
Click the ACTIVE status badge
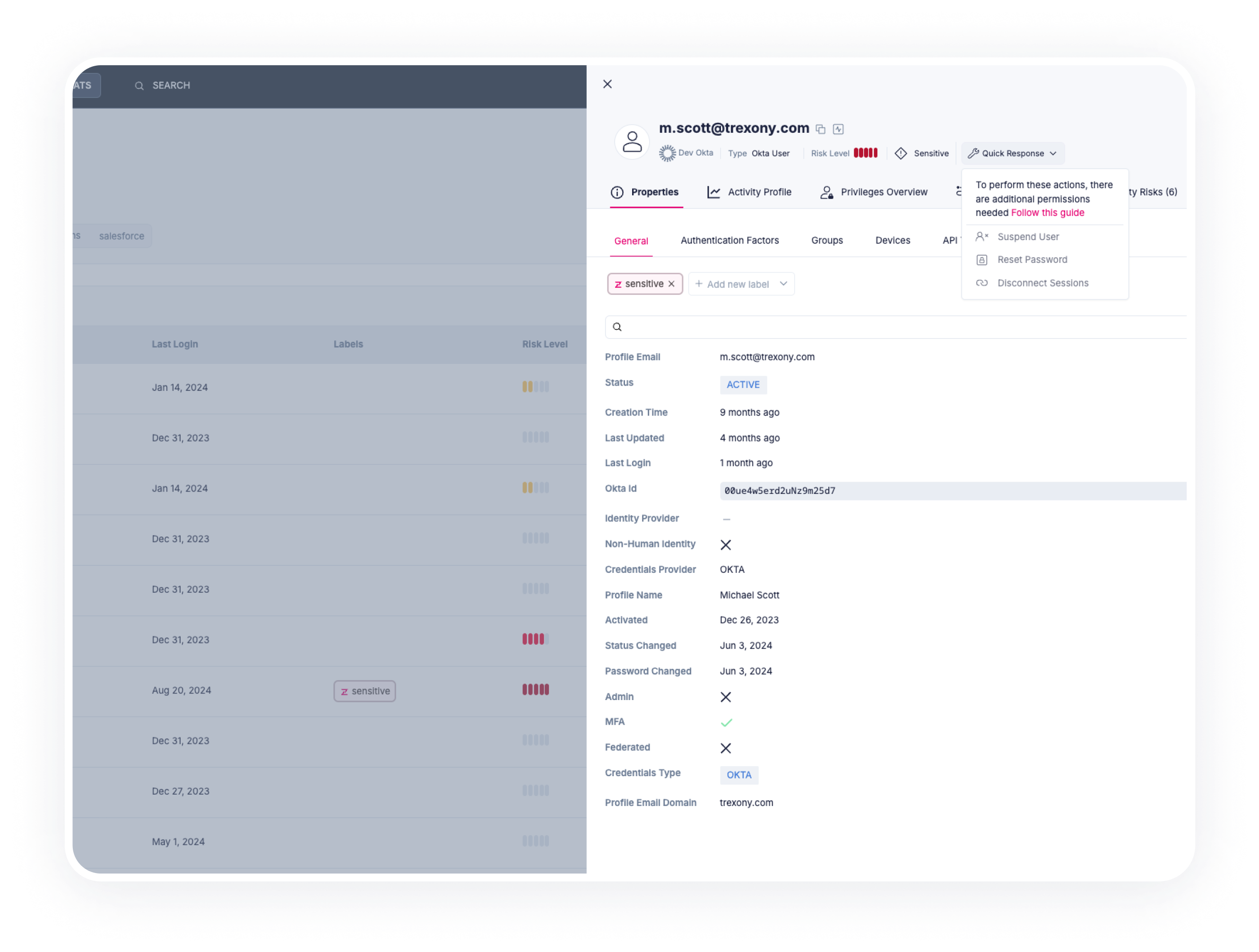[743, 385]
